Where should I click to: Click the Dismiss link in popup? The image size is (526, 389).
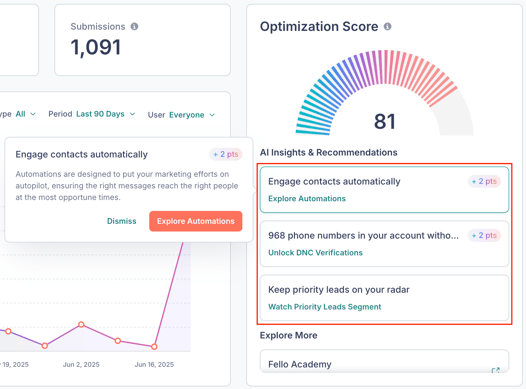click(x=121, y=221)
